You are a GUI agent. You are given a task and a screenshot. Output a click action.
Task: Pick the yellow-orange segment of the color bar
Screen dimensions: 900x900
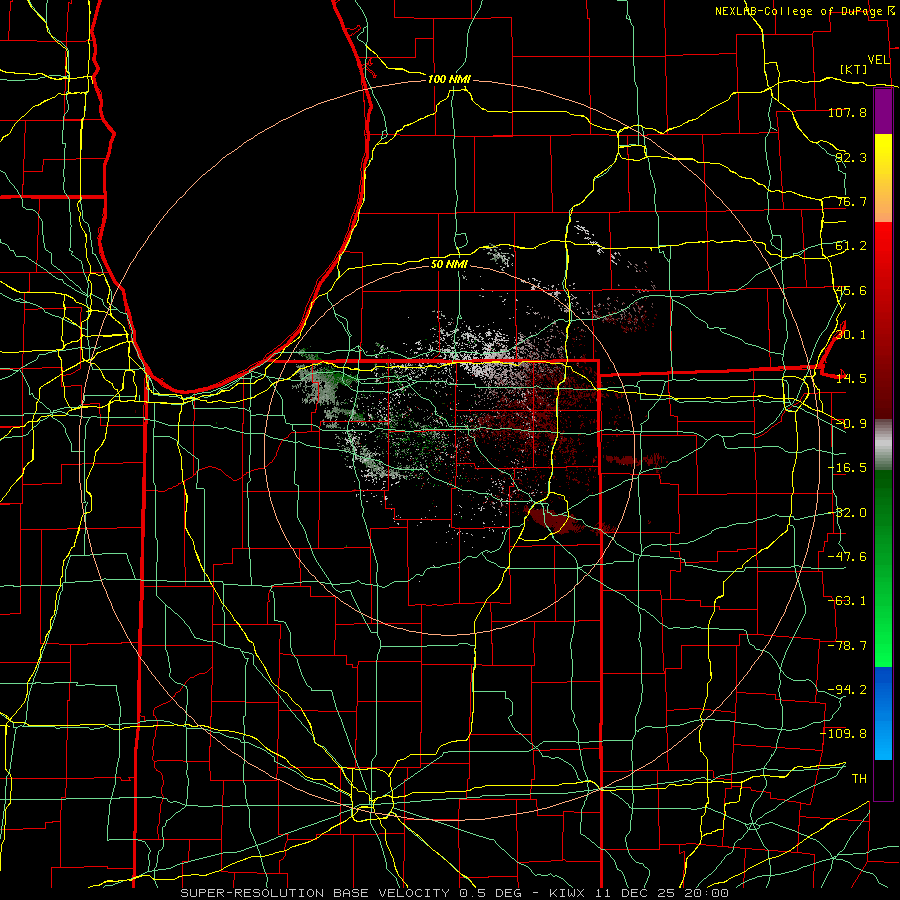pyautogui.click(x=883, y=178)
